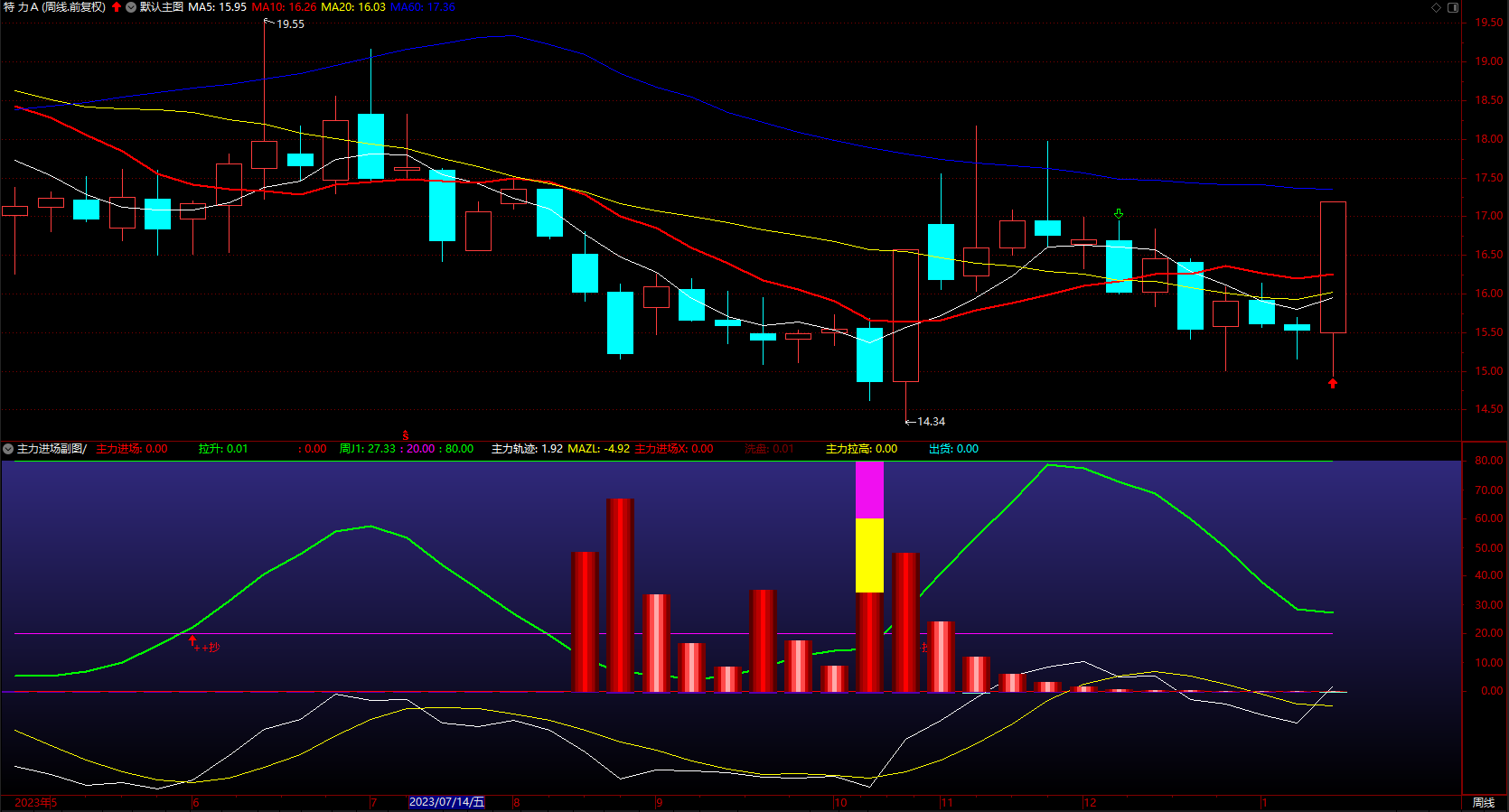Click the 特力A (周线,前复权) title

coord(54,7)
